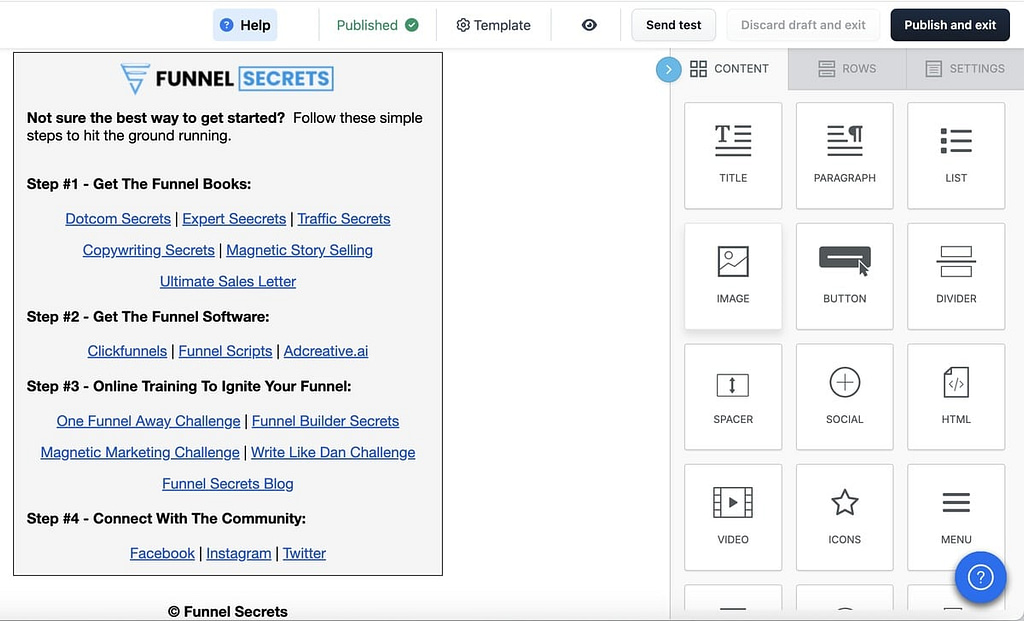1024x621 pixels.
Task: Open the Magnetic Marketing Challenge link
Action: (140, 453)
